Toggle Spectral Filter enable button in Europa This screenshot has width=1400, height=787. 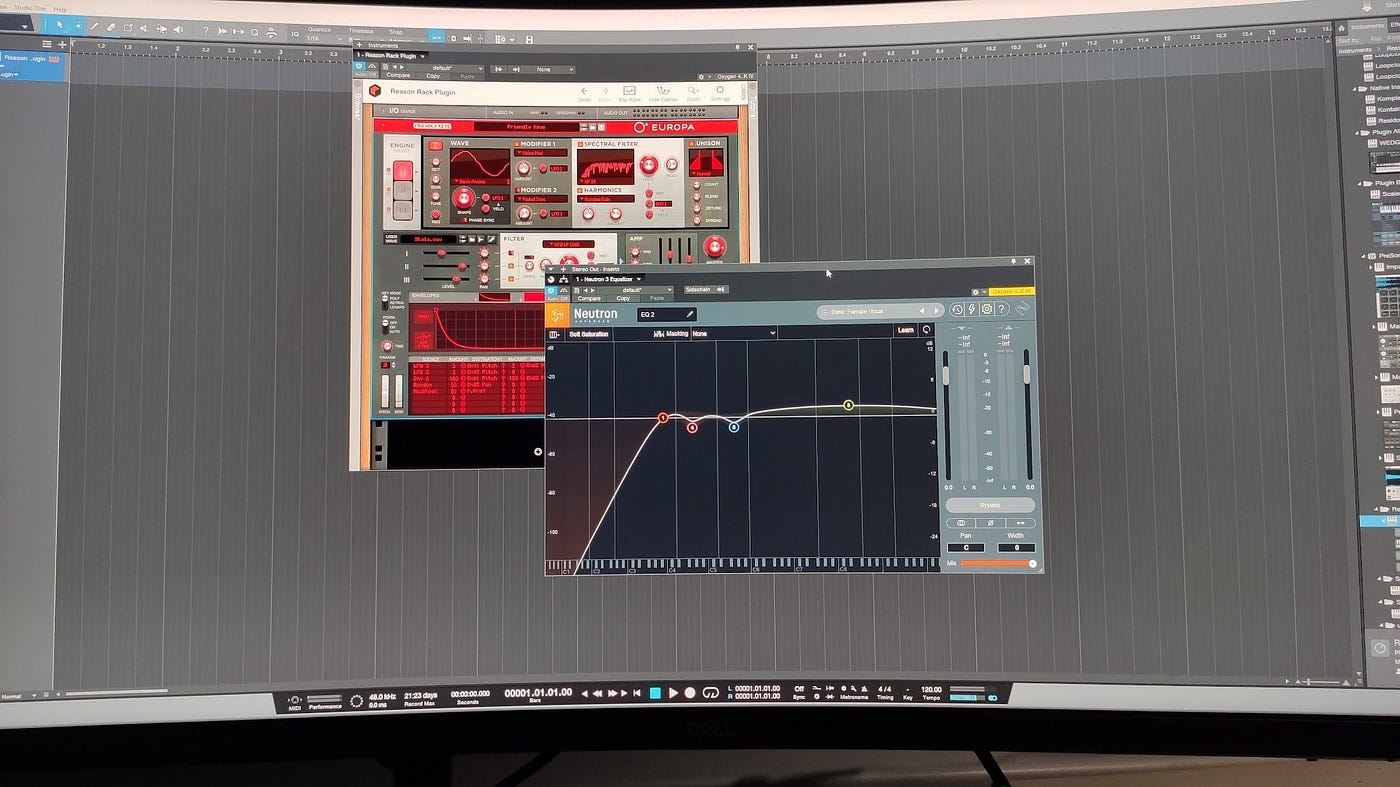pyautogui.click(x=580, y=144)
